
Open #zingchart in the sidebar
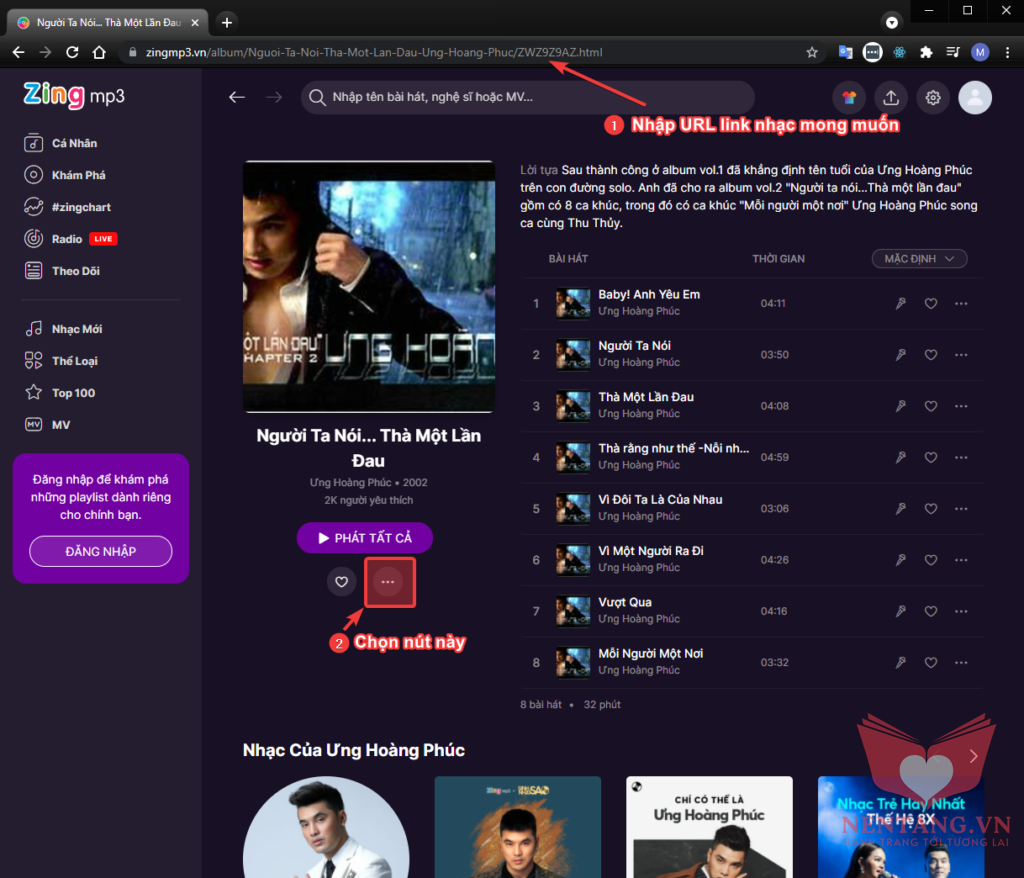[x=81, y=207]
